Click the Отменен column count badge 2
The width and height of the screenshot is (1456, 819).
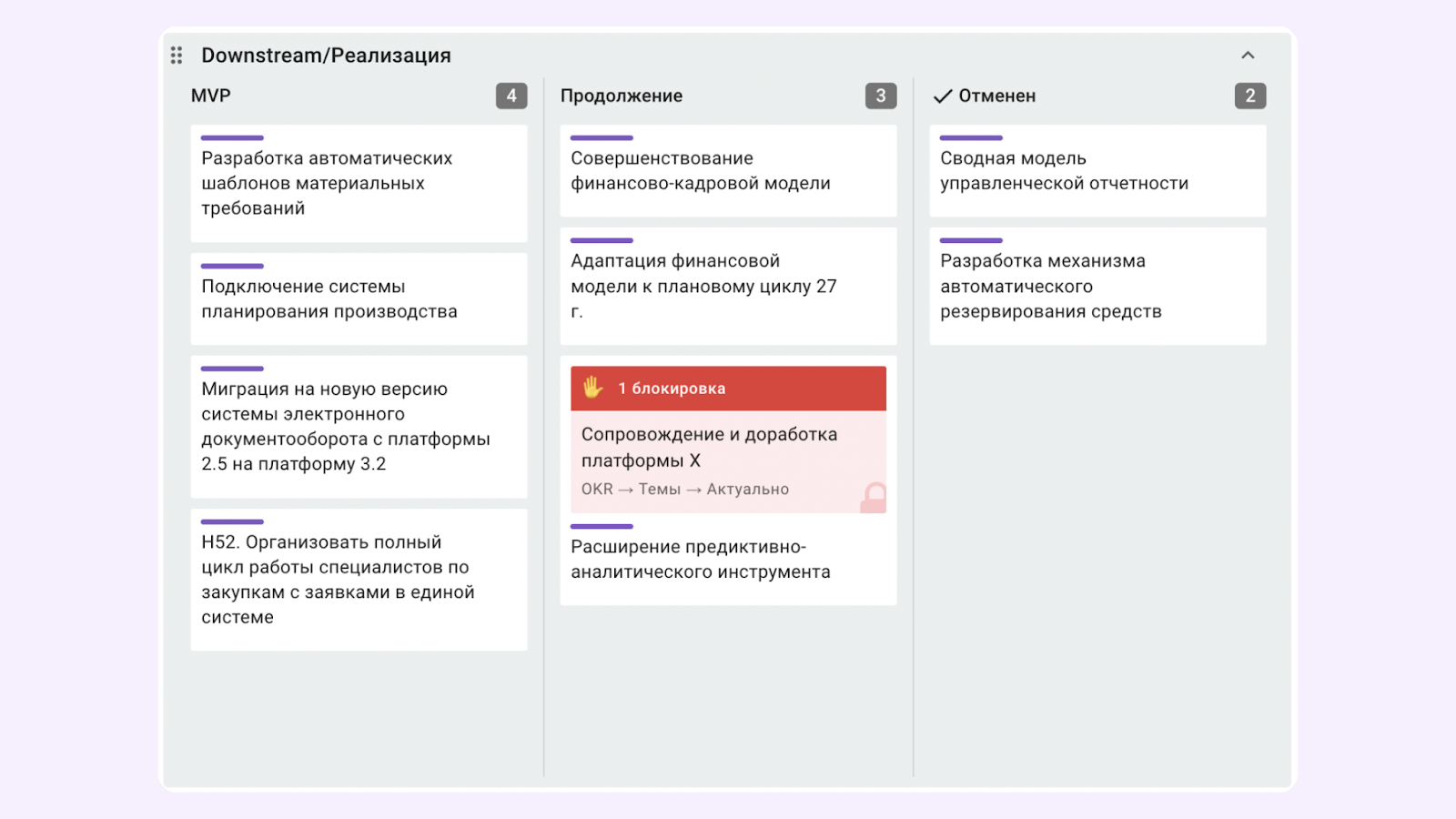pos(1249,96)
